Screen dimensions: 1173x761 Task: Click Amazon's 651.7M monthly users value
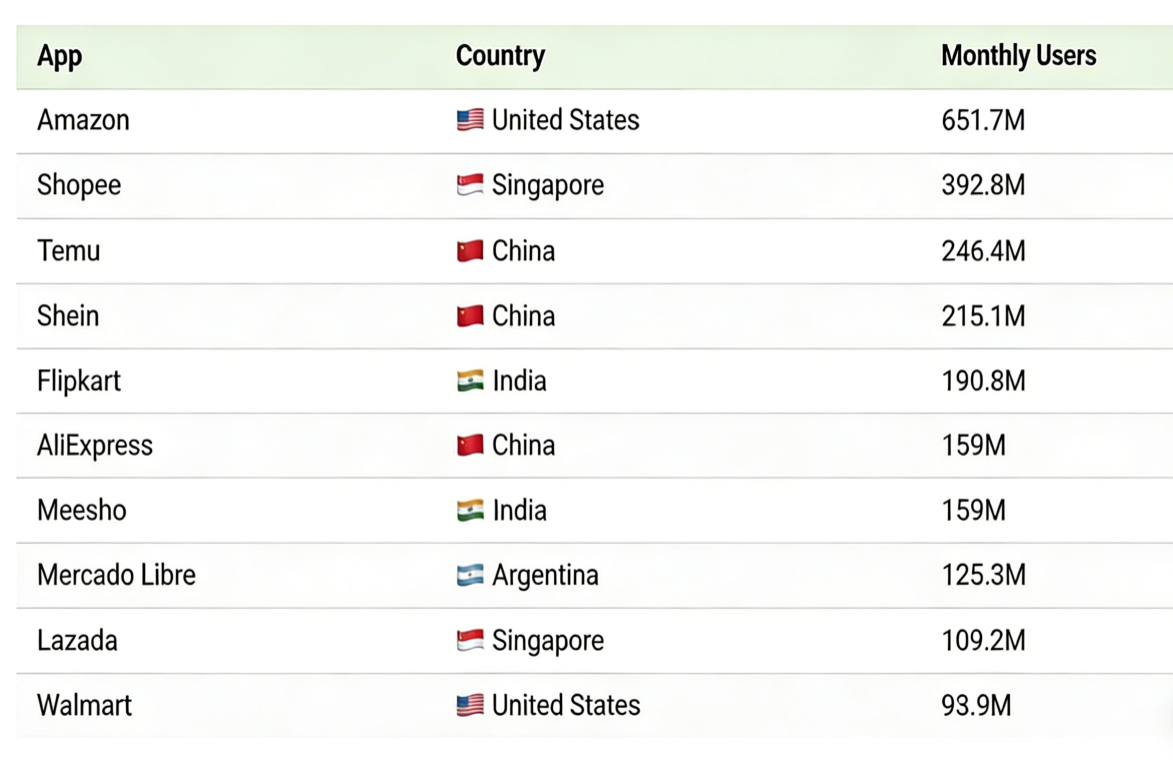click(983, 120)
